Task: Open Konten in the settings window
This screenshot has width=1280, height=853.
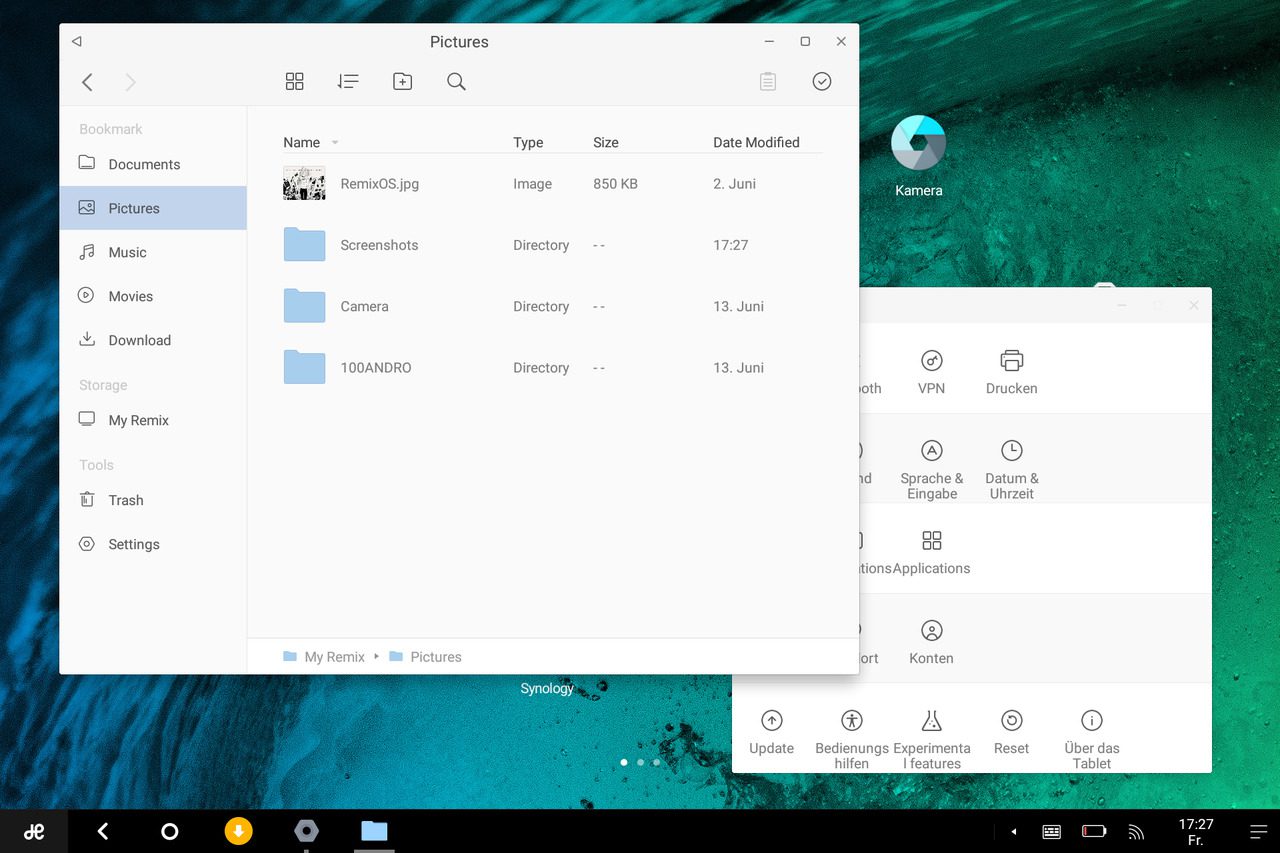Action: [x=931, y=643]
